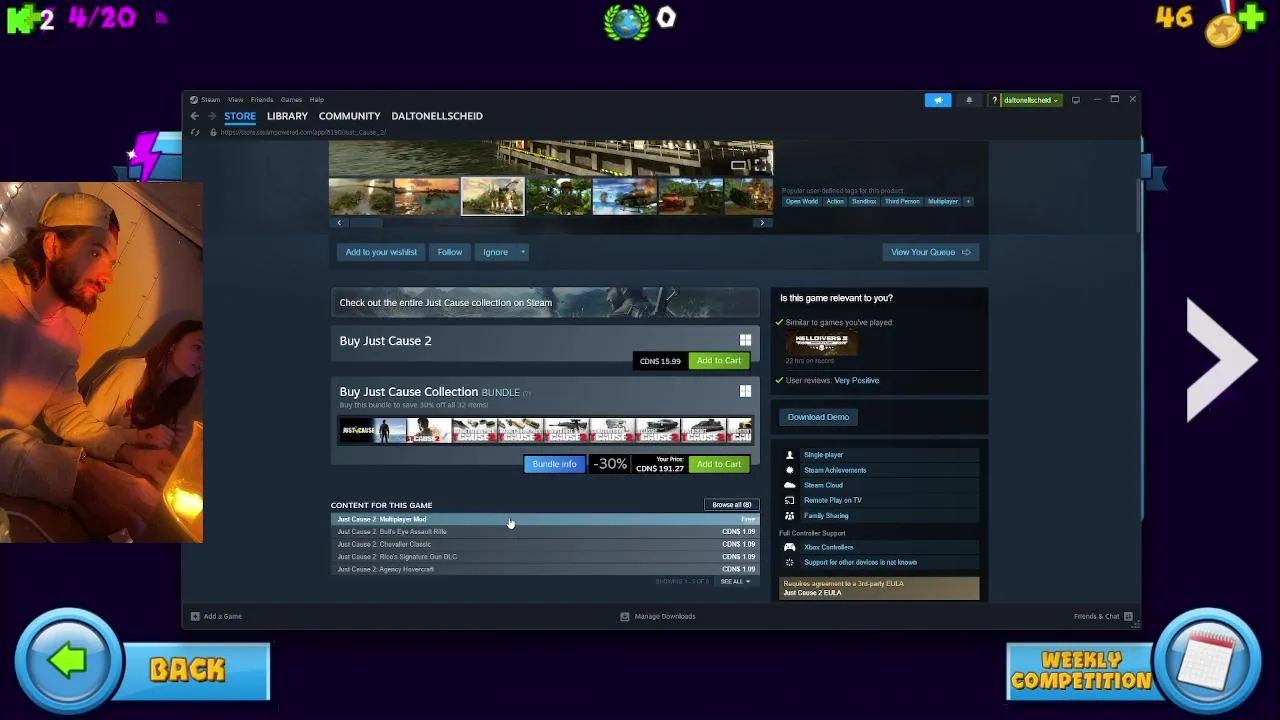The height and width of the screenshot is (720, 1280).
Task: Open the Steam menu
Action: pos(210,100)
